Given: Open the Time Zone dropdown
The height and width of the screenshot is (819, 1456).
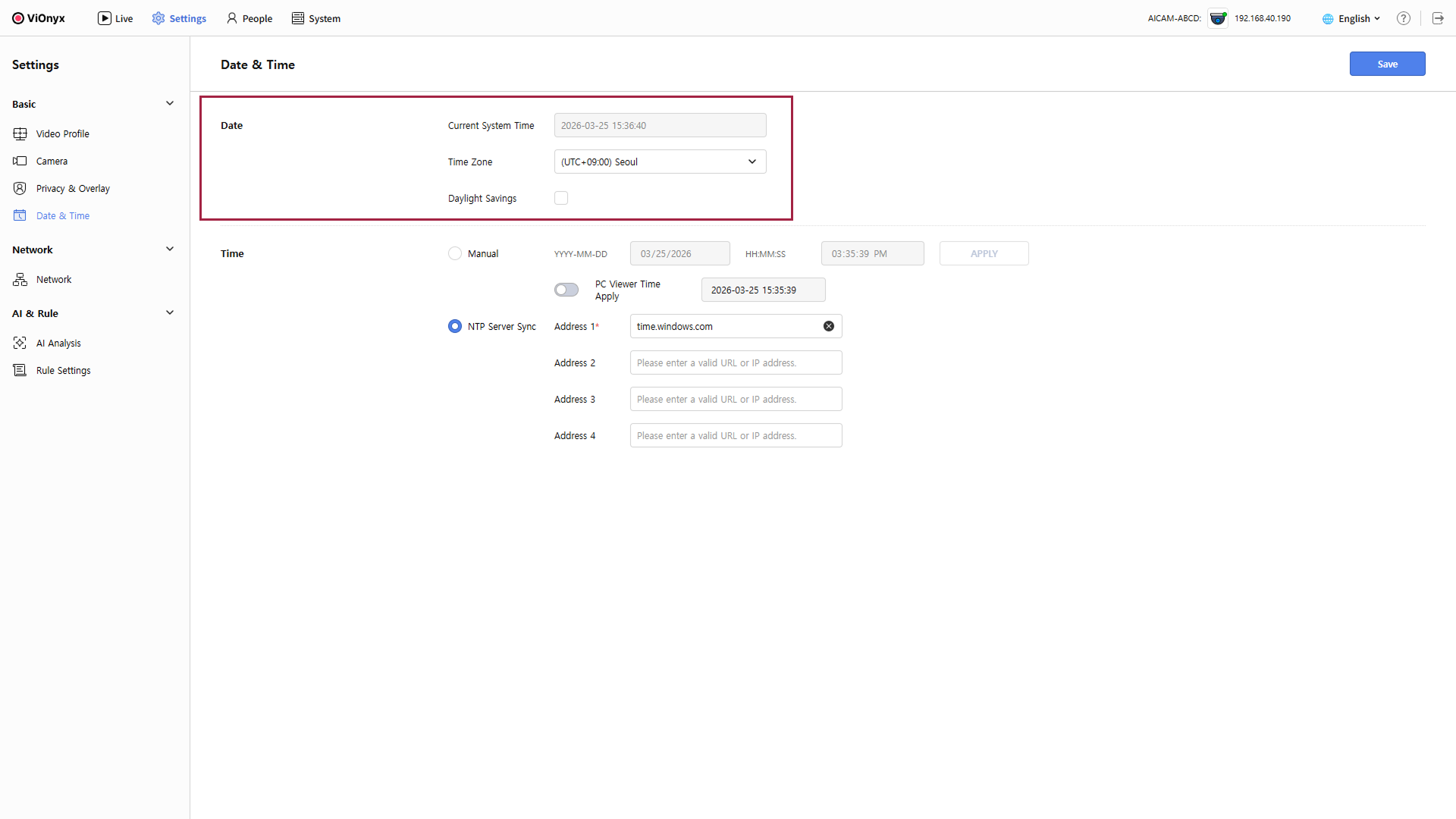Looking at the screenshot, I should [x=660, y=162].
